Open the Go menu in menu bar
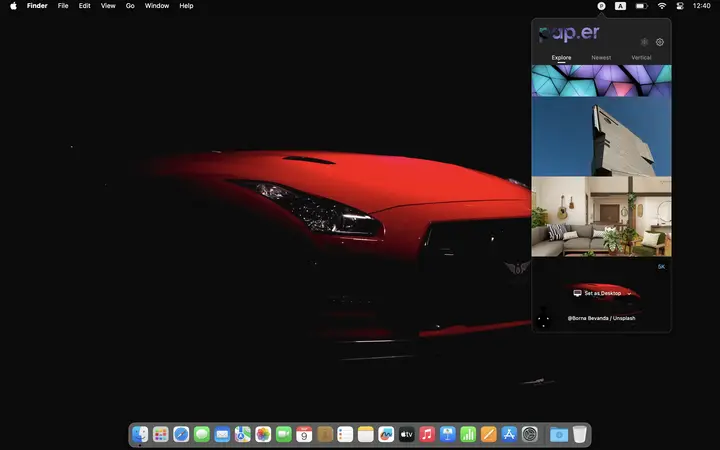 (130, 6)
